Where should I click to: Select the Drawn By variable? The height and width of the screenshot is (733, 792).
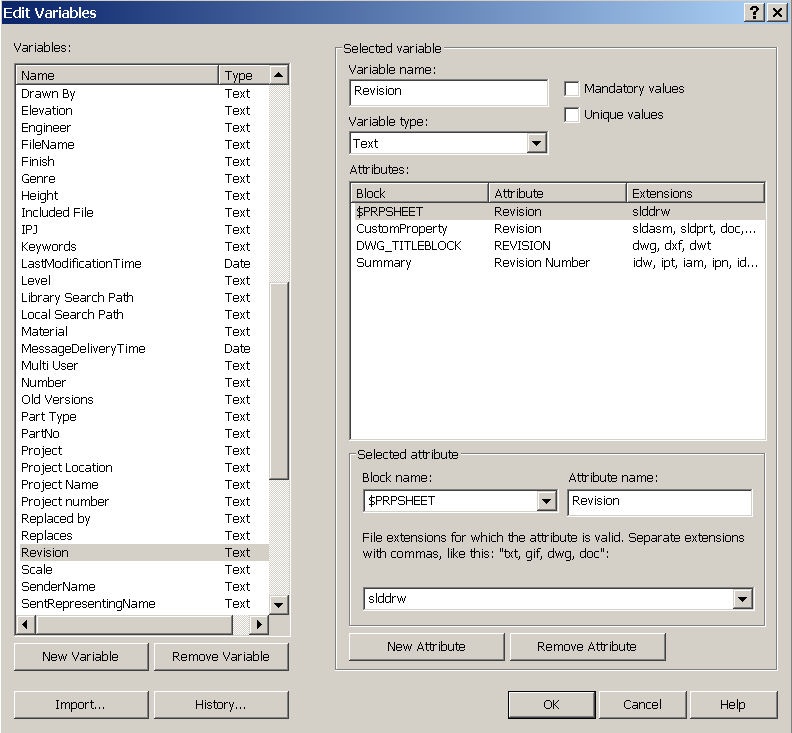[143, 93]
